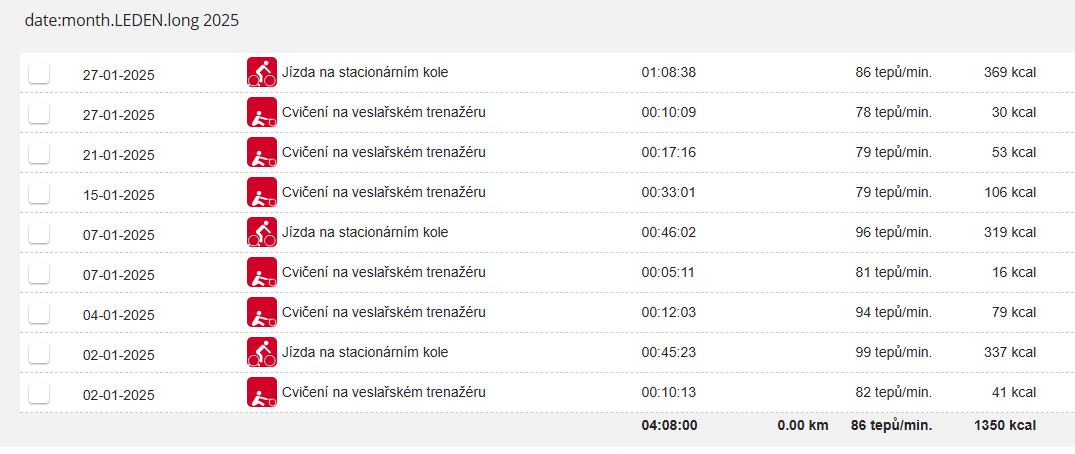Click rowing icon for 02-01-2025 41 kcal workout
This screenshot has height=454, width=1075.
(261, 392)
